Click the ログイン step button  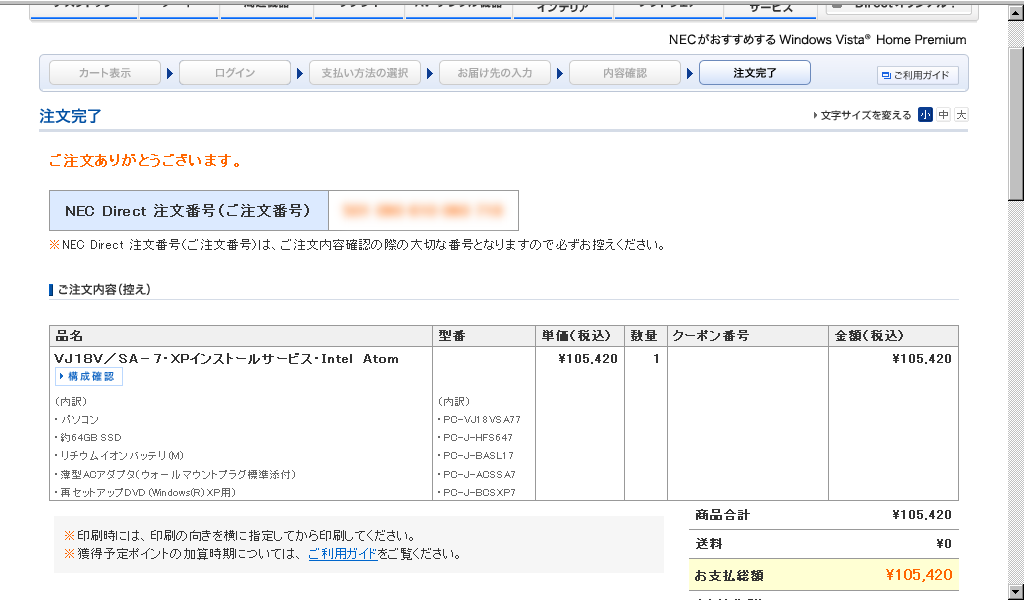234,72
